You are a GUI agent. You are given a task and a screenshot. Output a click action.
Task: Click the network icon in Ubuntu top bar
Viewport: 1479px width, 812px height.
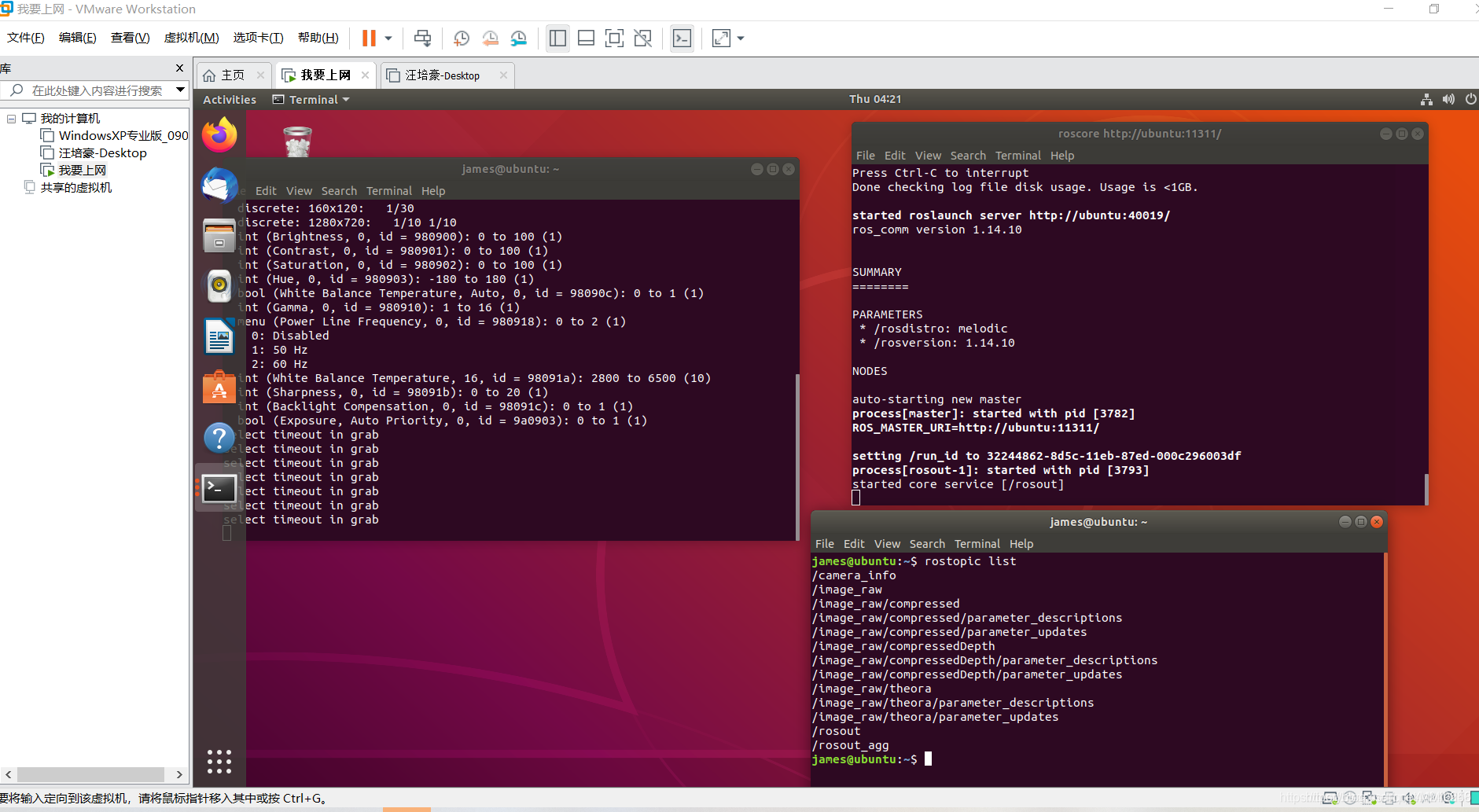(1426, 99)
